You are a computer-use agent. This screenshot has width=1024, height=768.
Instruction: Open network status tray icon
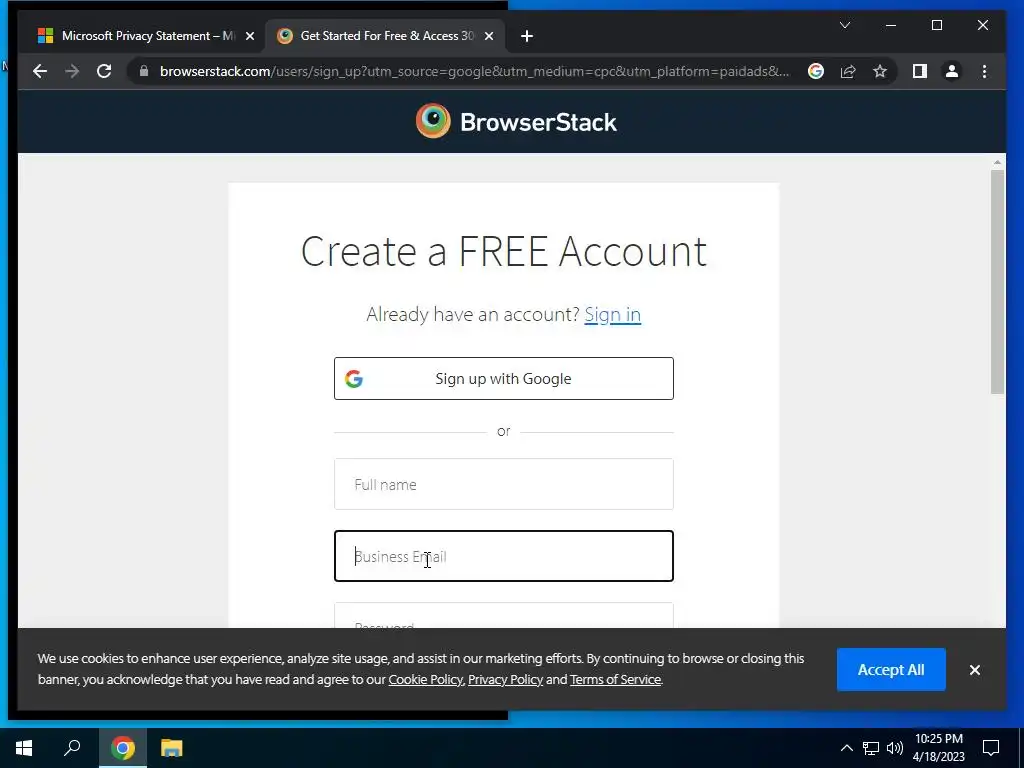(871, 748)
